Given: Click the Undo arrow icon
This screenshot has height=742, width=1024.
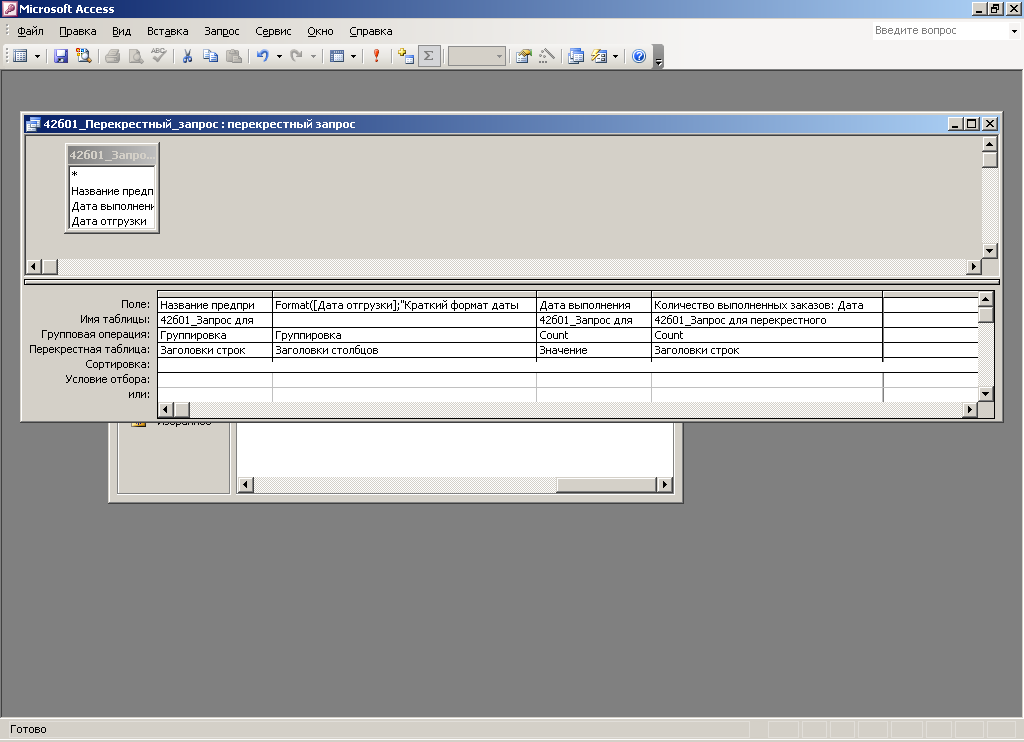Looking at the screenshot, I should click(x=263, y=56).
